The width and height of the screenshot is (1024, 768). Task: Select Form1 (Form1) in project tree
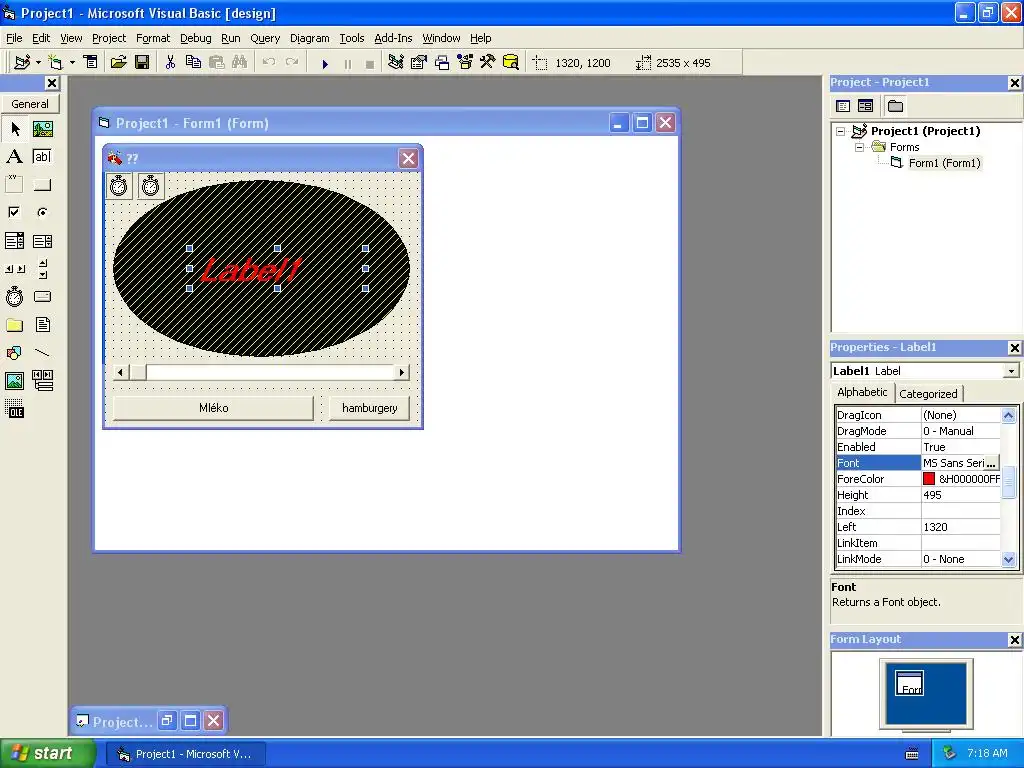[944, 163]
